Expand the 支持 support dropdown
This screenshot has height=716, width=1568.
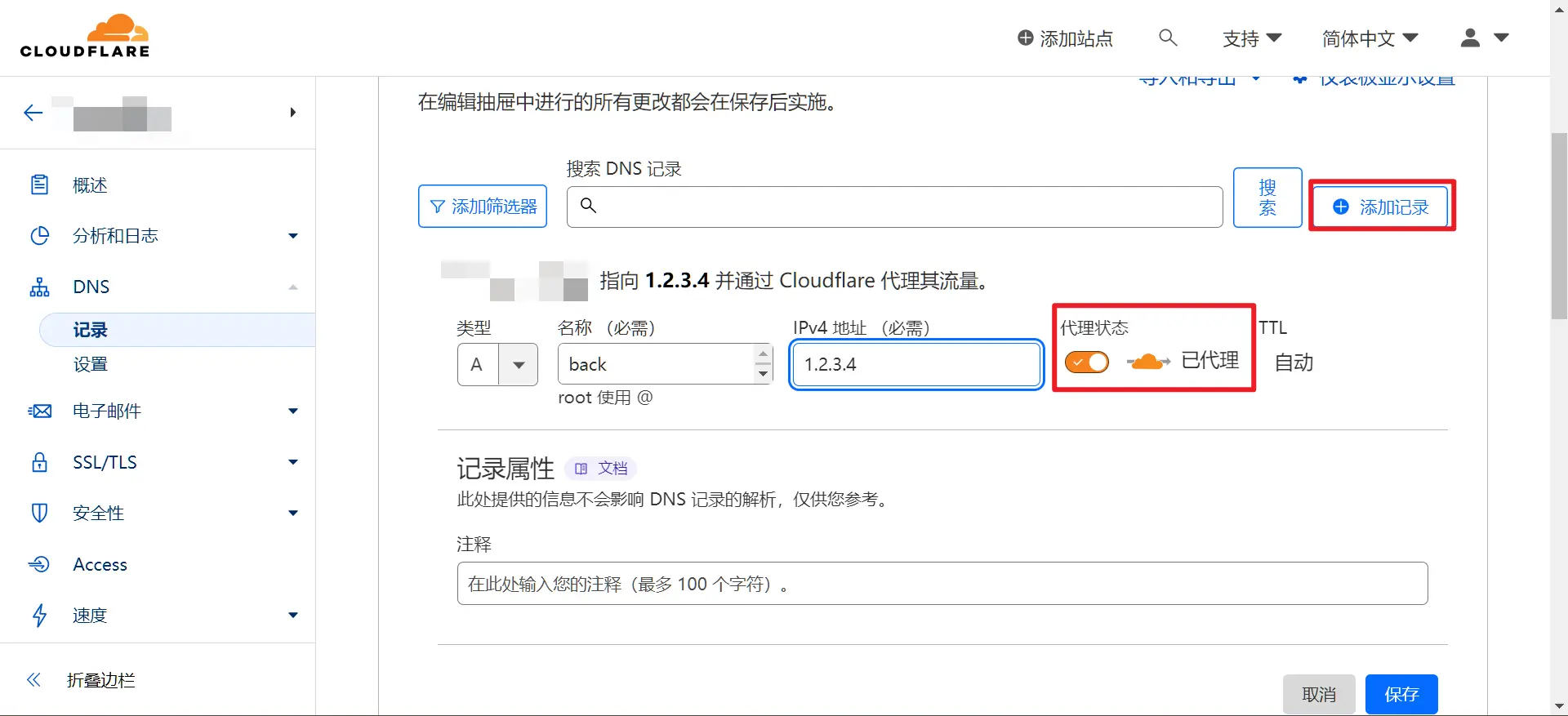1252,38
